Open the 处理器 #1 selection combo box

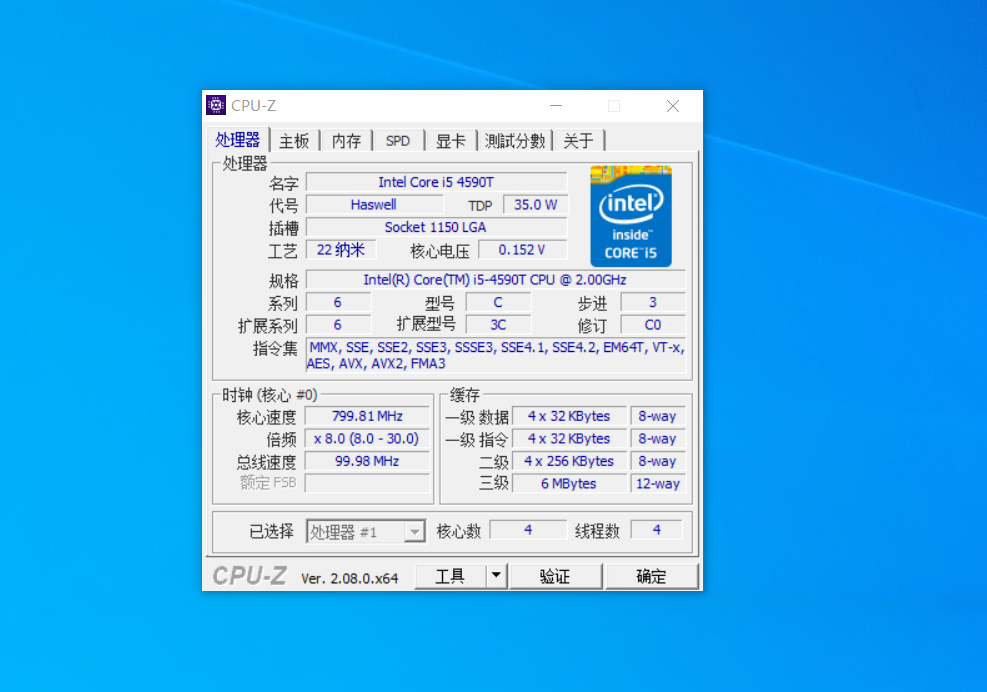366,532
